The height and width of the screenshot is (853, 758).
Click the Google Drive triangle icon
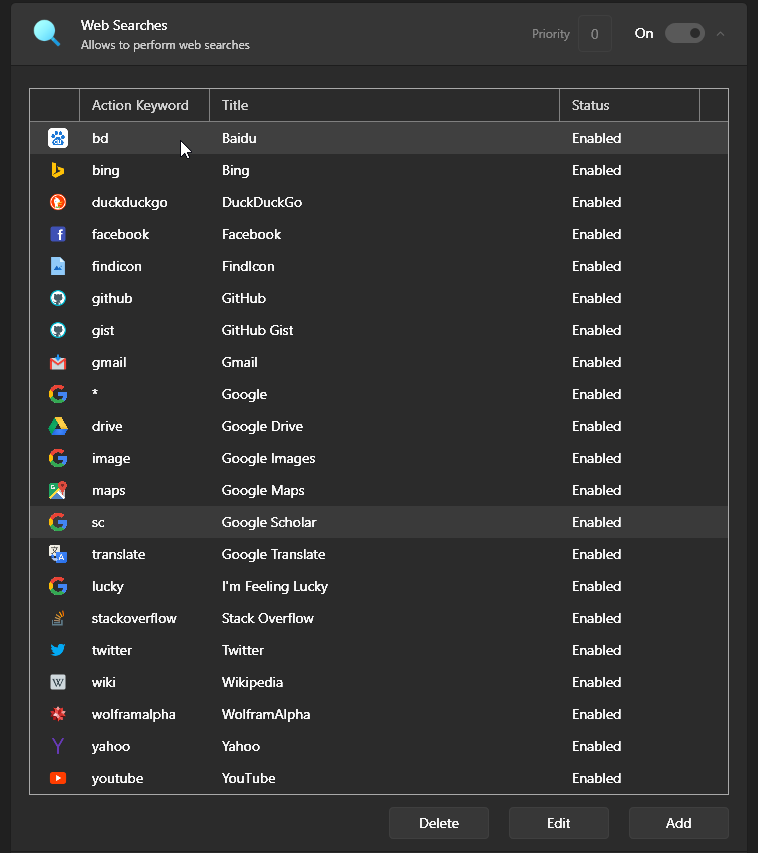tap(57, 426)
